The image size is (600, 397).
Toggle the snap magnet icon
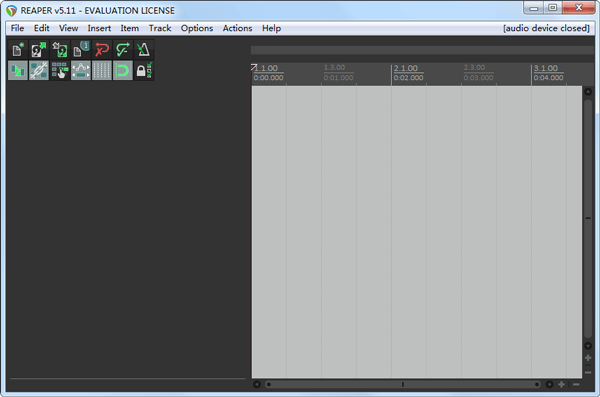point(123,70)
